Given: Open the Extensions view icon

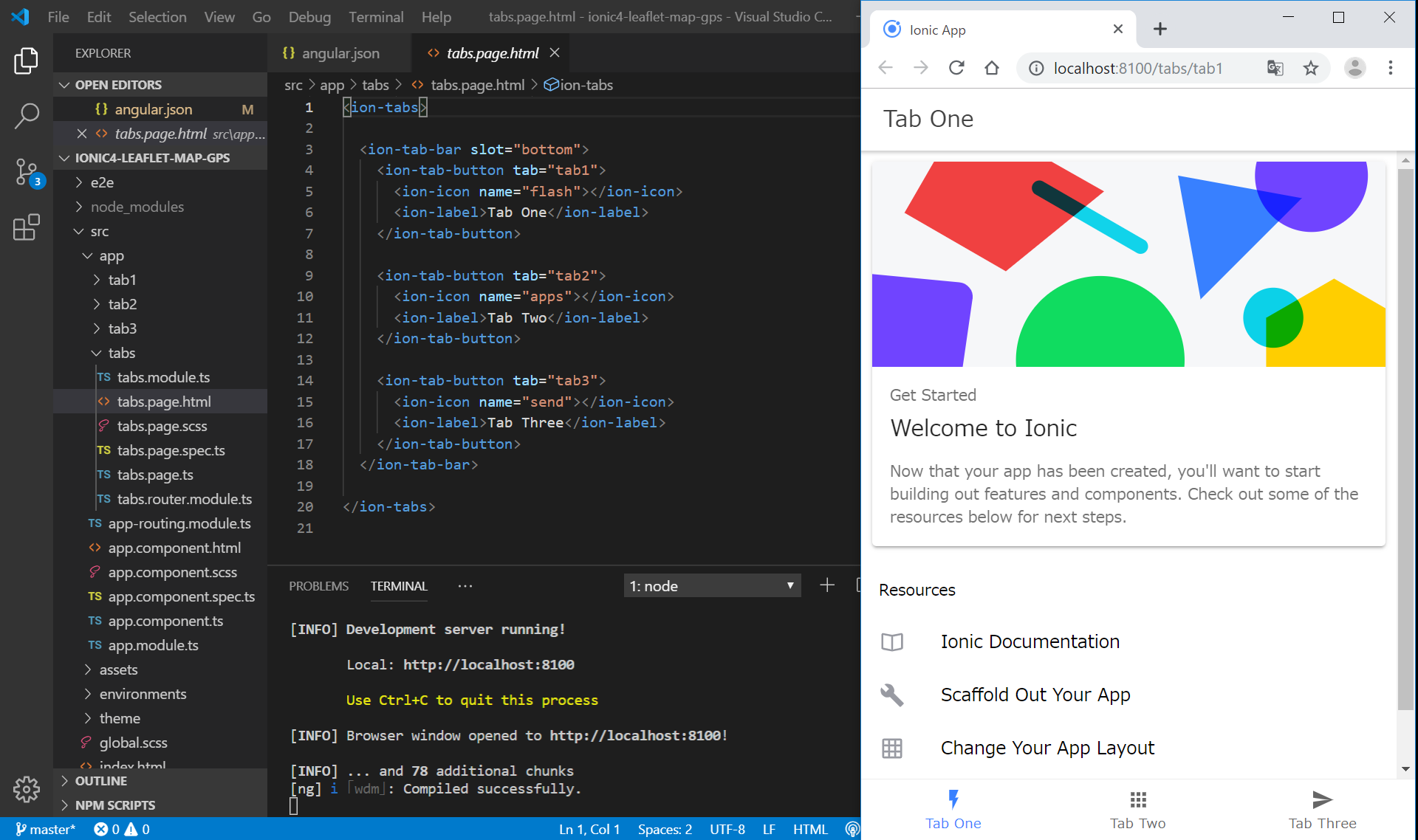Looking at the screenshot, I should pos(27,227).
